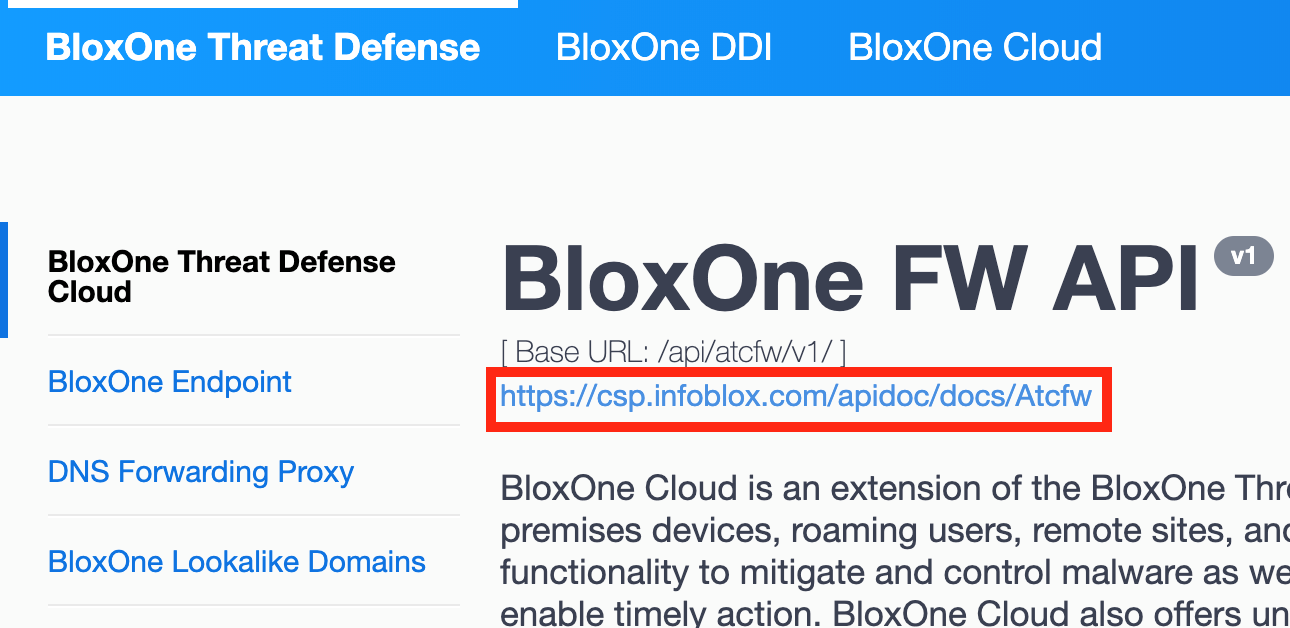Click the blue active-section indicator bar

click(4, 277)
